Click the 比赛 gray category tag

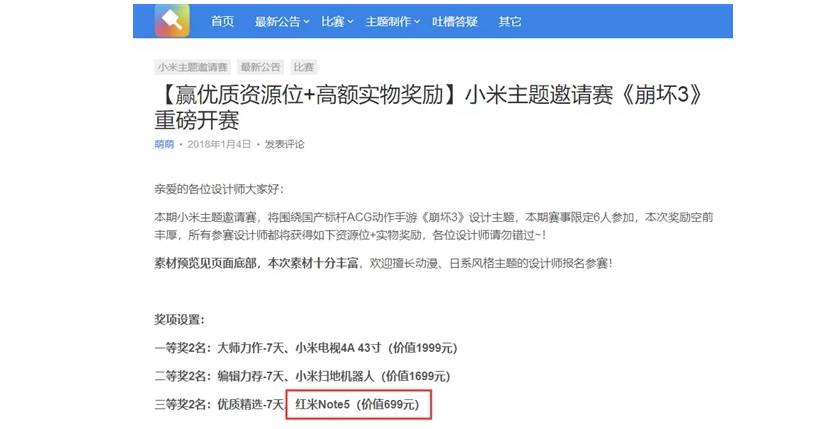point(304,67)
